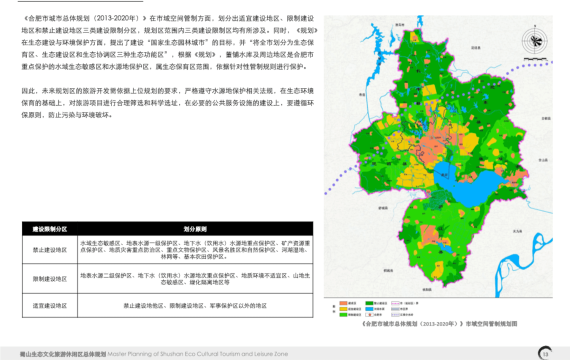Click the 建设限制分区 table header
This screenshot has width=570, height=360.
[x=50, y=229]
